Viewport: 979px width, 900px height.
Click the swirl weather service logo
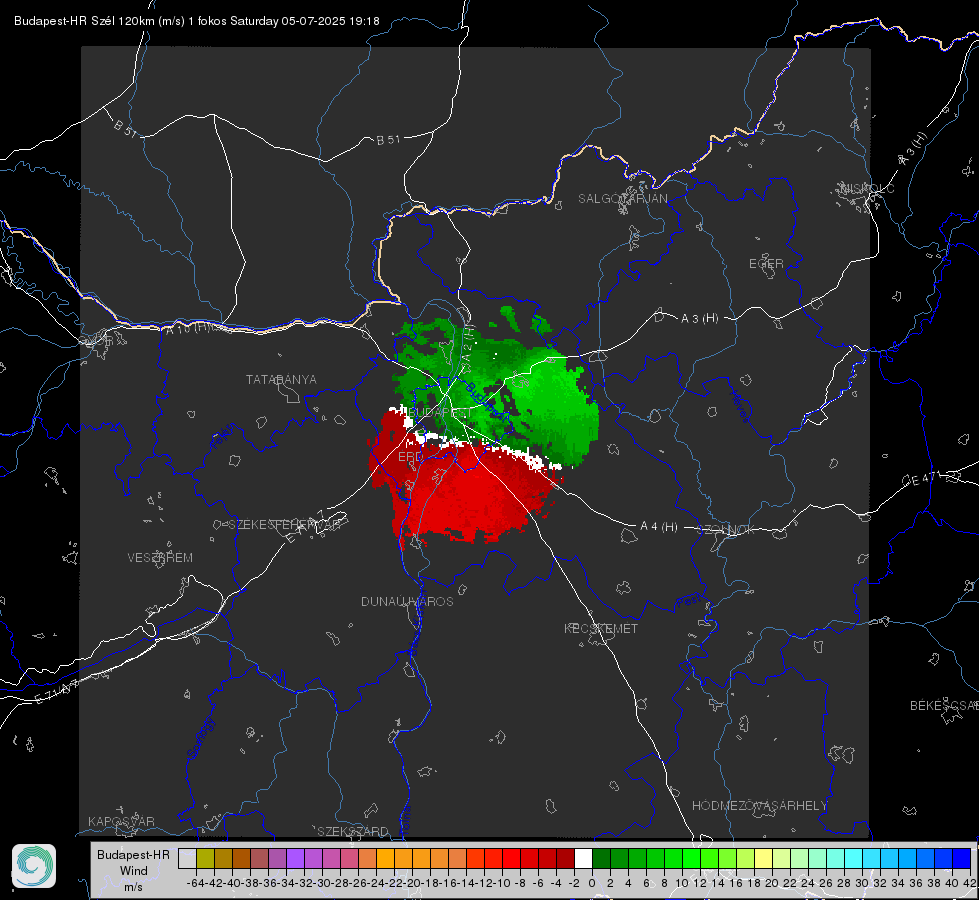tap(34, 866)
